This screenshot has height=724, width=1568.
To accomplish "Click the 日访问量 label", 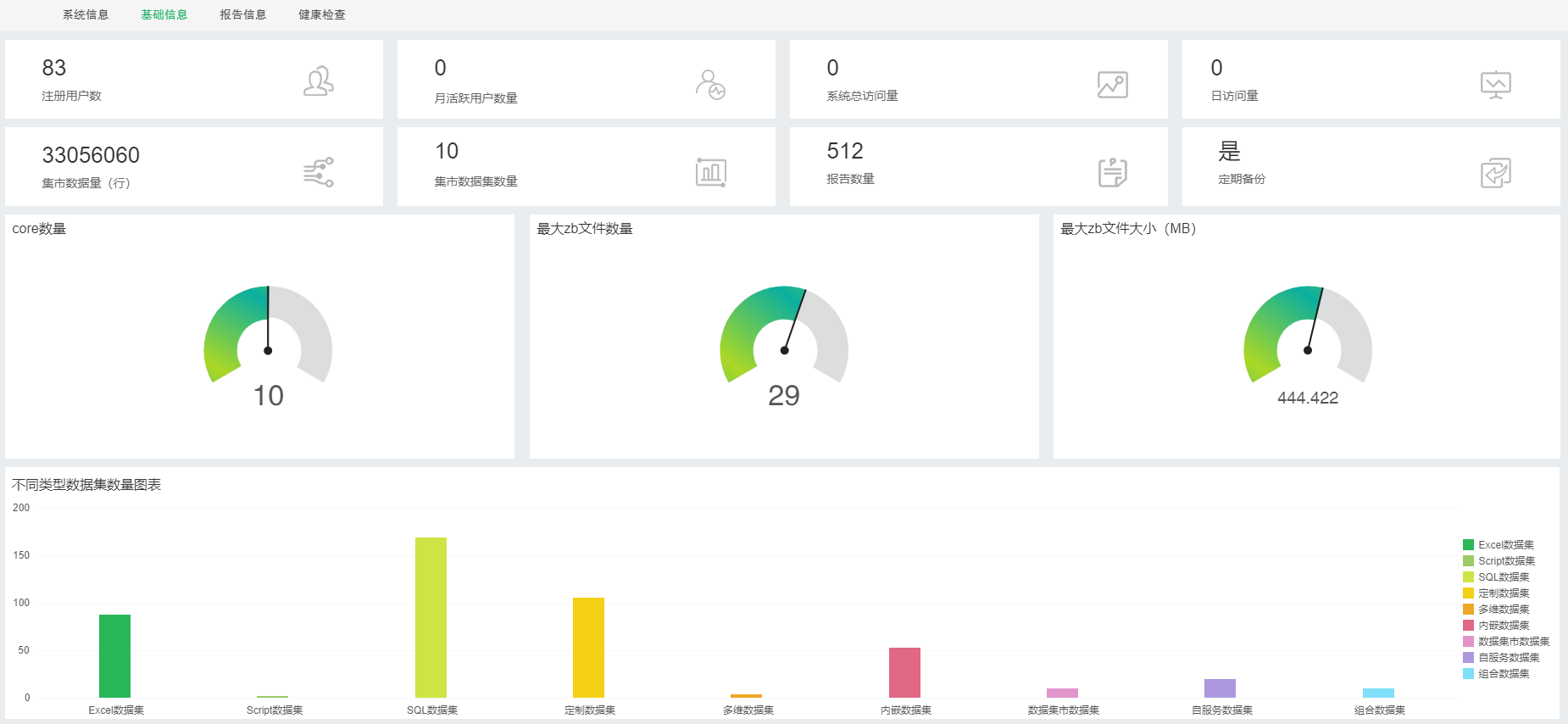I will (x=1235, y=96).
